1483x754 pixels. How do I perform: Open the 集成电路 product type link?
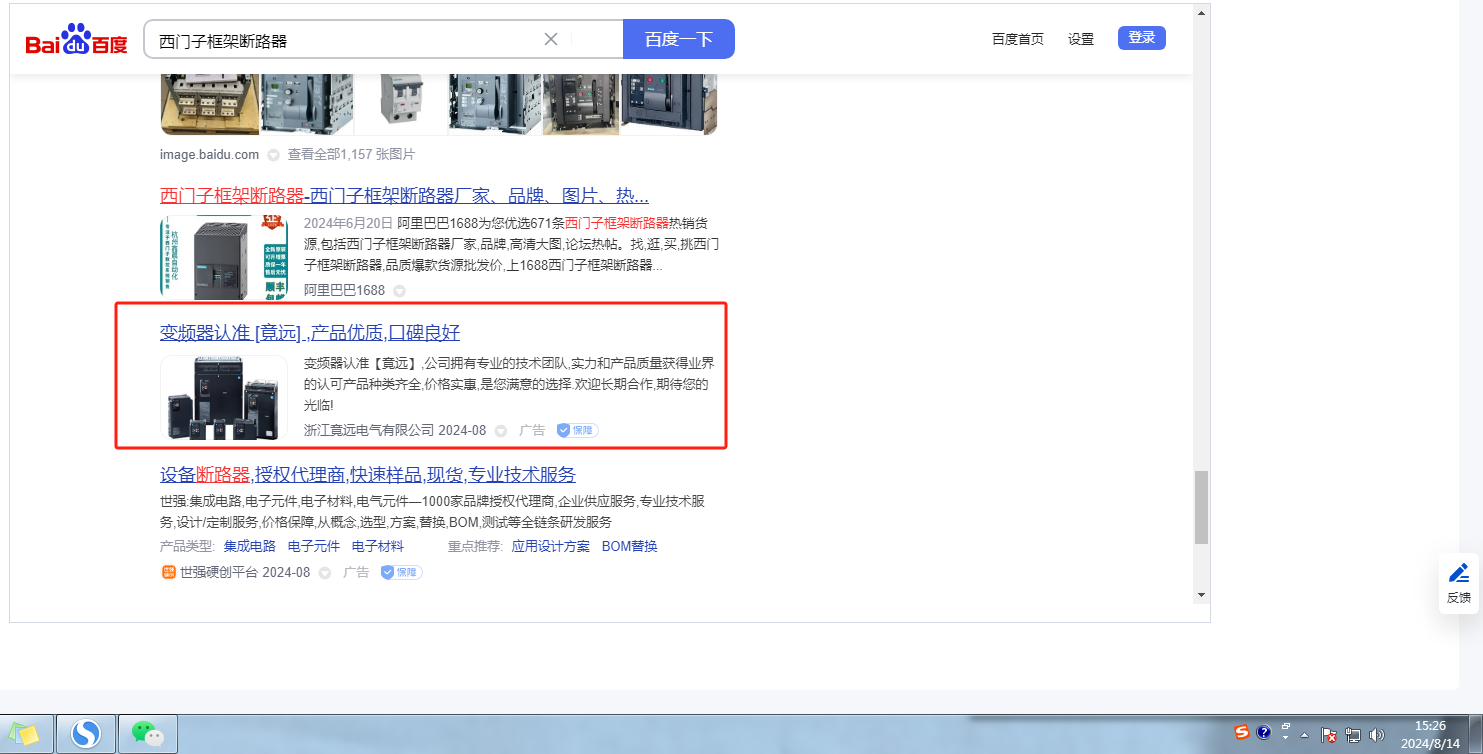(x=250, y=546)
